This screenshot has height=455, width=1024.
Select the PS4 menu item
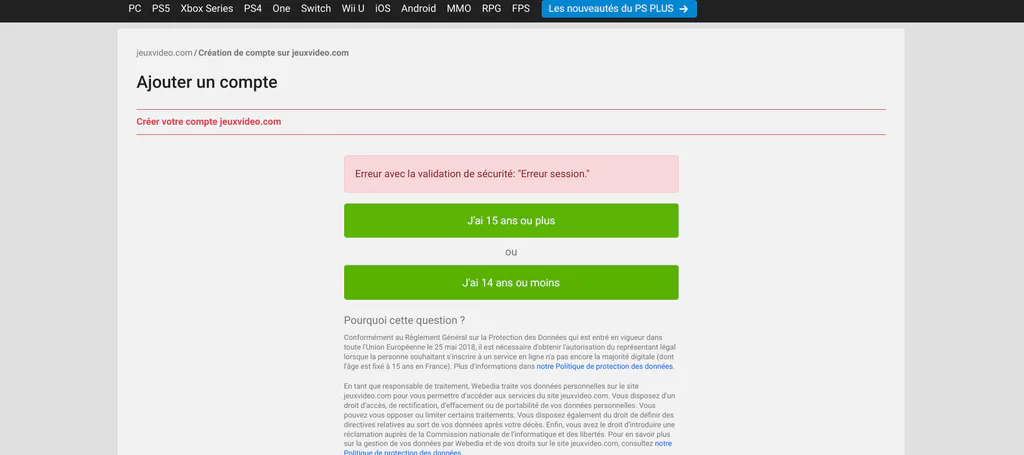click(253, 8)
